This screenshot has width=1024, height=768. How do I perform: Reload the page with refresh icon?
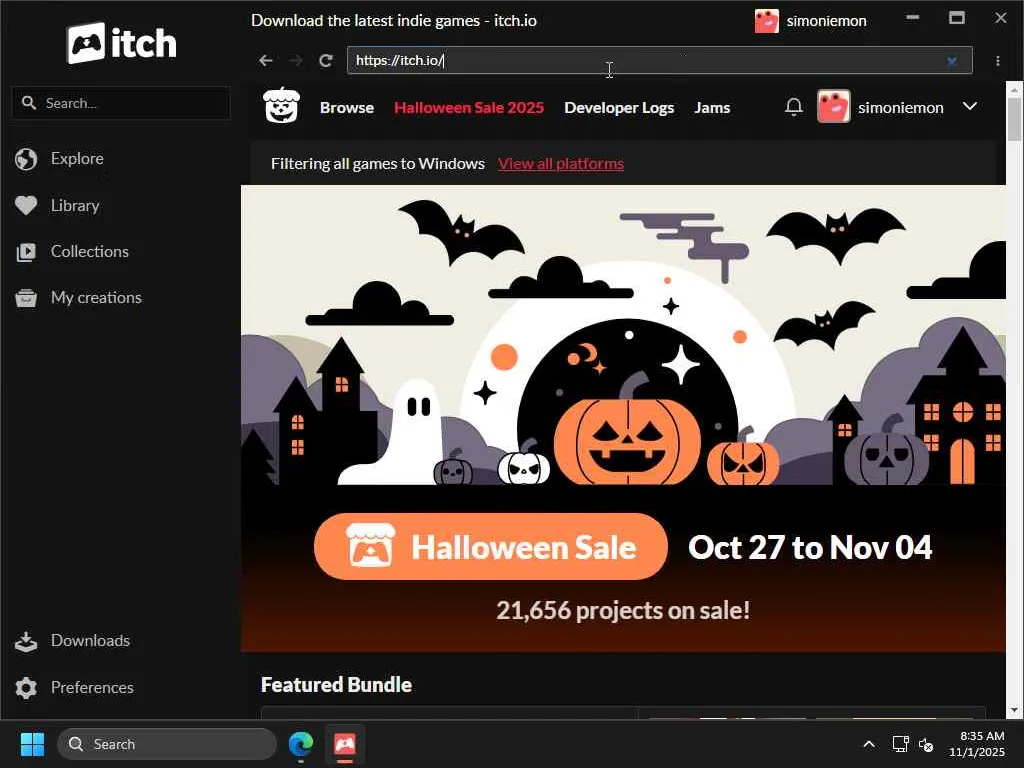coord(326,61)
